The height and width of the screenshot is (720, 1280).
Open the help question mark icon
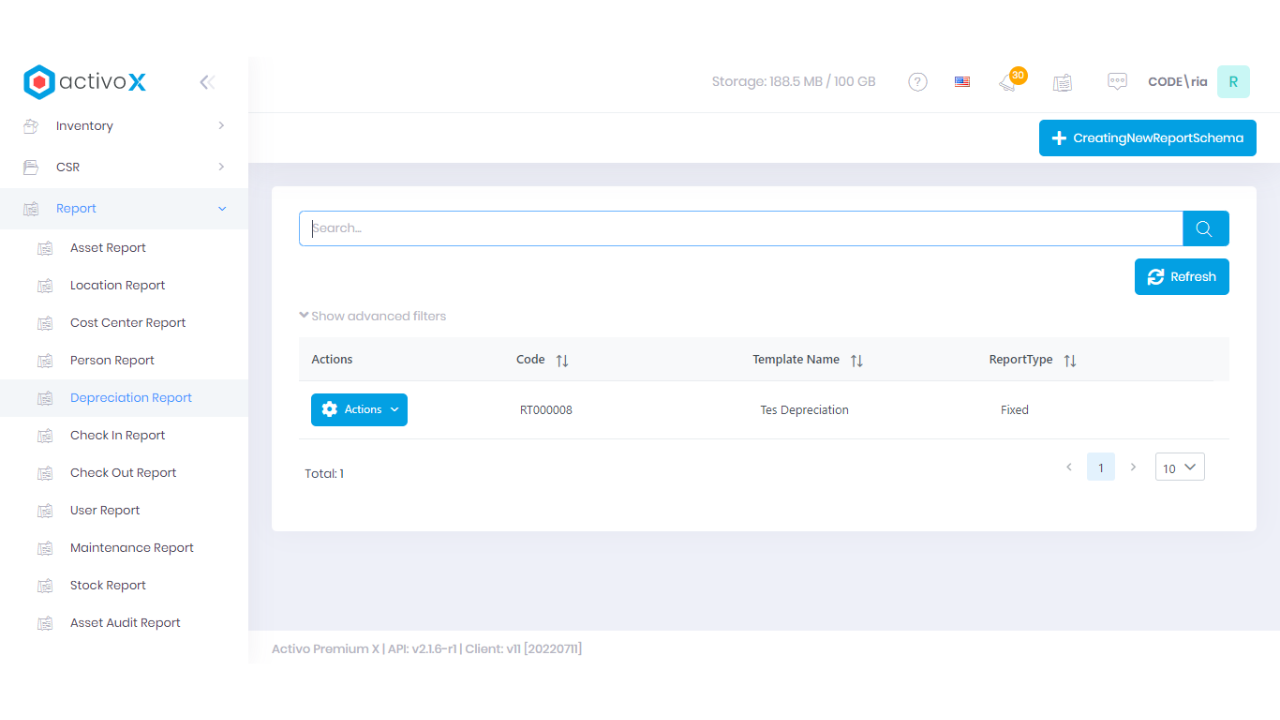click(x=917, y=82)
